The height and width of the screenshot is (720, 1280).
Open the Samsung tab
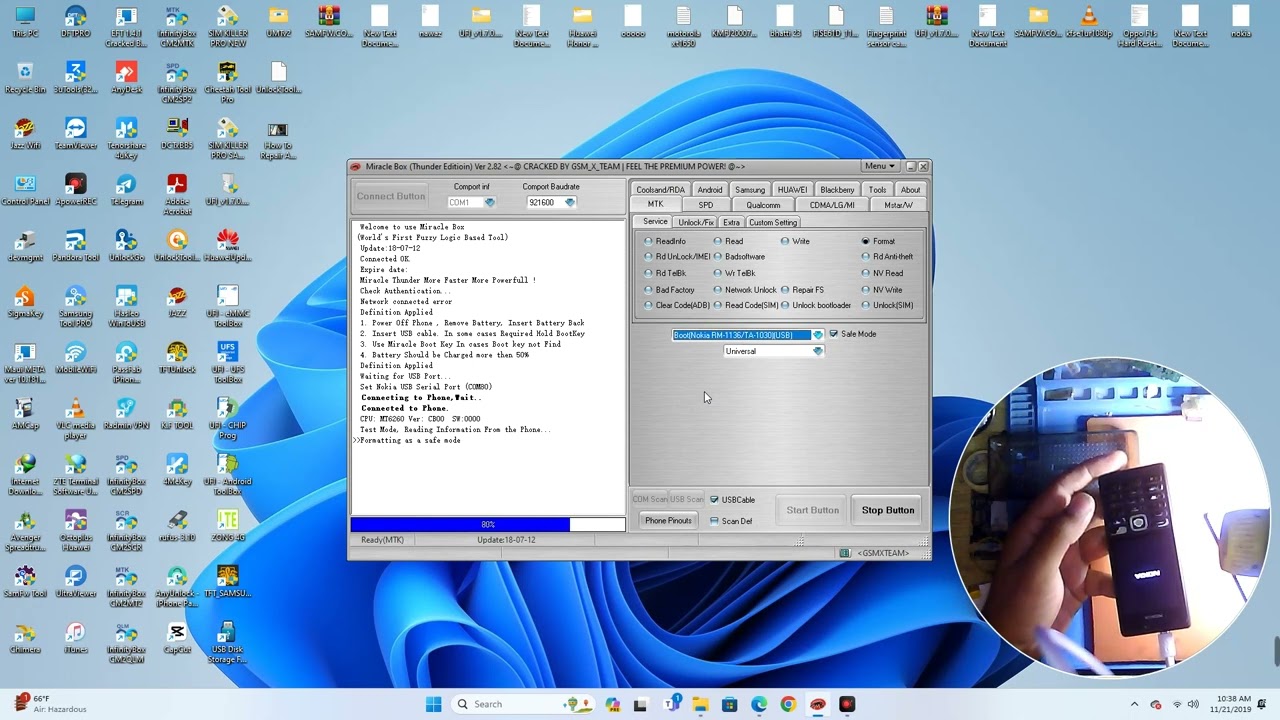pos(749,190)
